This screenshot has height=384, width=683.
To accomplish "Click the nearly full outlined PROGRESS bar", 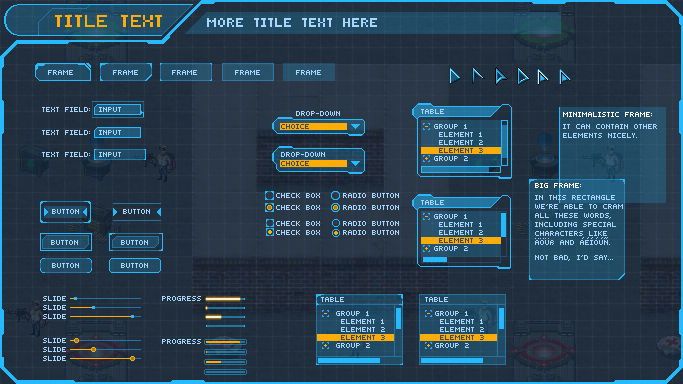I will [225, 342].
